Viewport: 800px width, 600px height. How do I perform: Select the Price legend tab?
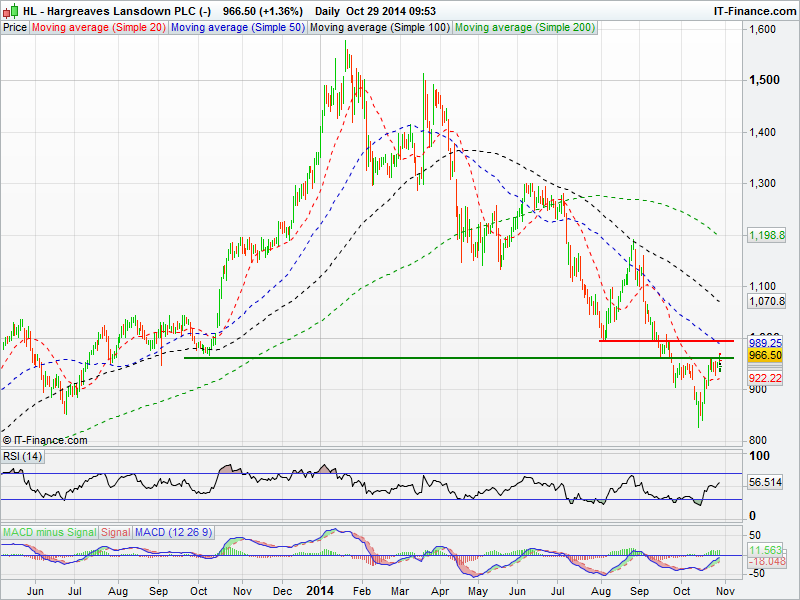(15, 28)
